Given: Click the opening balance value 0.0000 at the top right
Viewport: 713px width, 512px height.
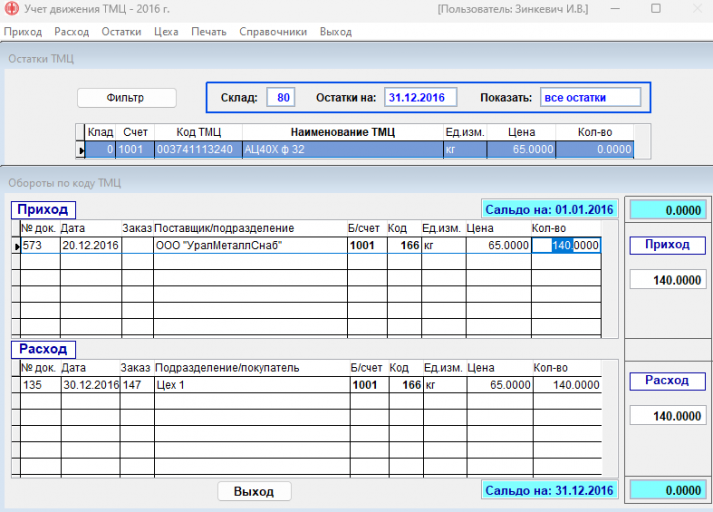Looking at the screenshot, I should [x=668, y=211].
